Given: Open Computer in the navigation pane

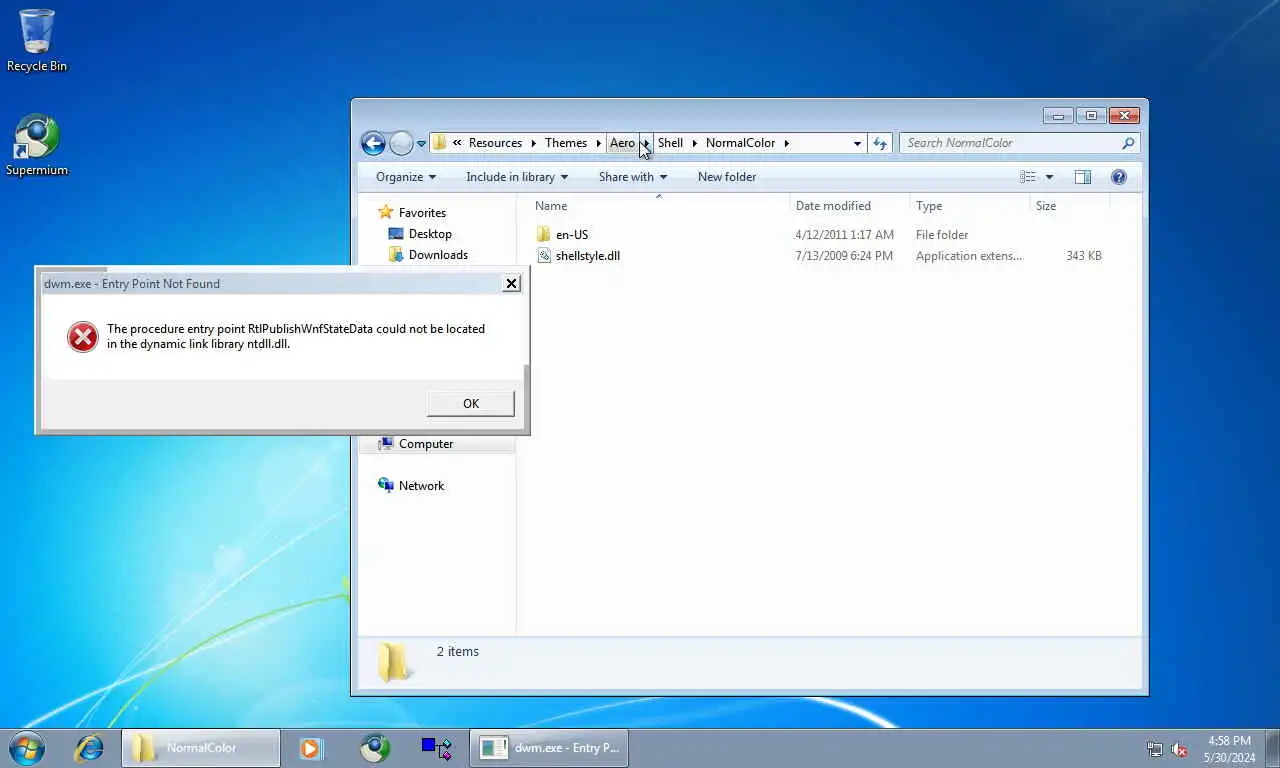Looking at the screenshot, I should 426,444.
